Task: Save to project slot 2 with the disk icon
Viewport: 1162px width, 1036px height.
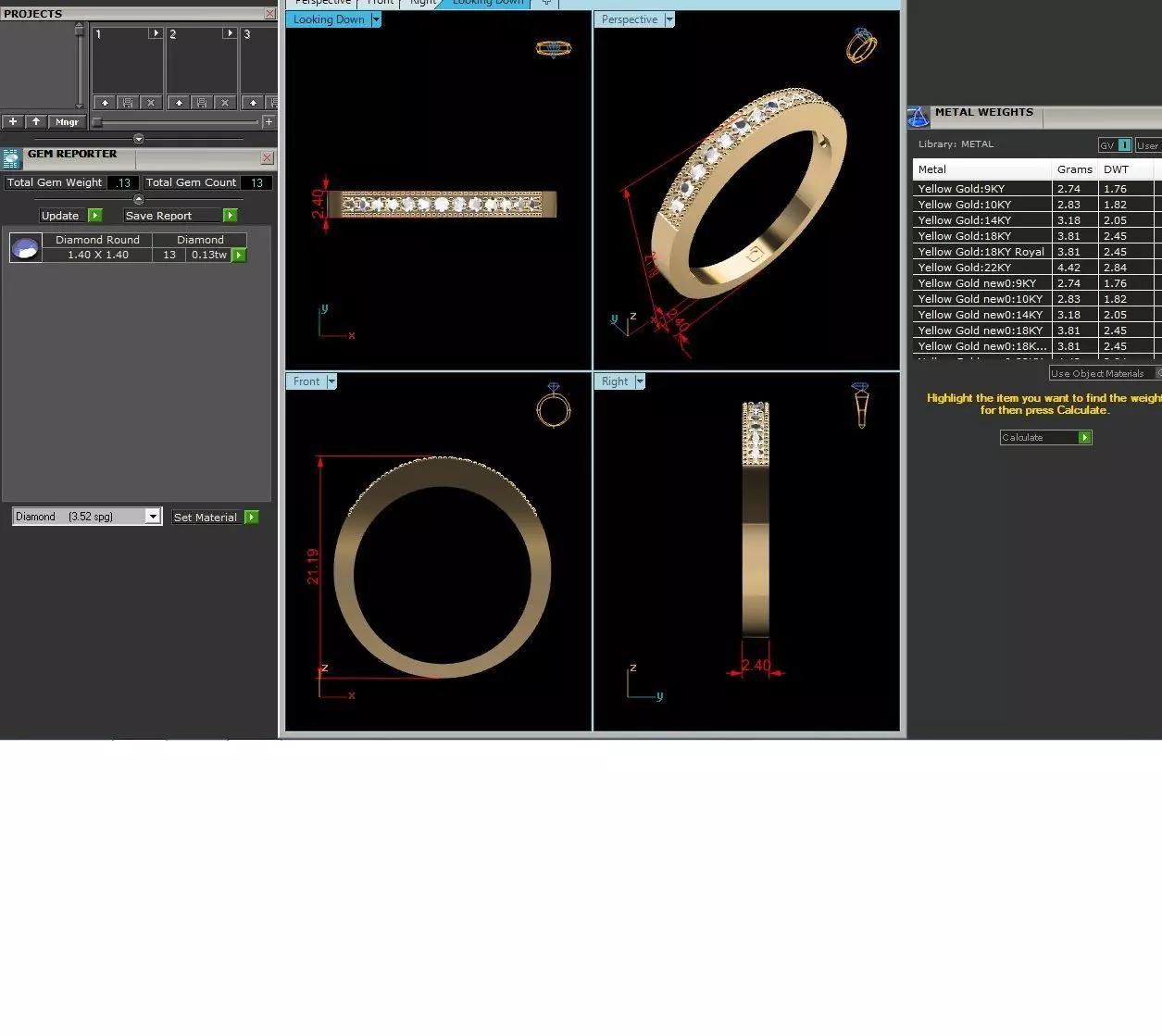Action: point(202,103)
